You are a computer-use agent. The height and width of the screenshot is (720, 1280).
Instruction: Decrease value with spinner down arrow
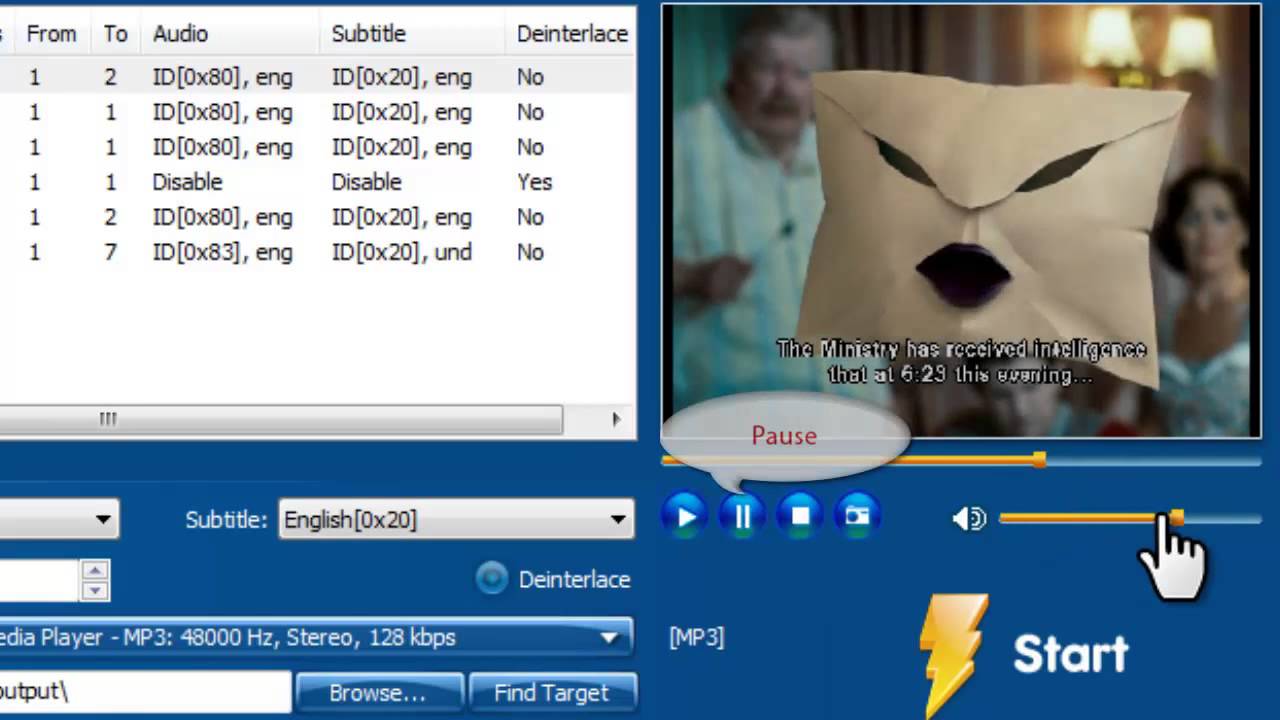(95, 590)
